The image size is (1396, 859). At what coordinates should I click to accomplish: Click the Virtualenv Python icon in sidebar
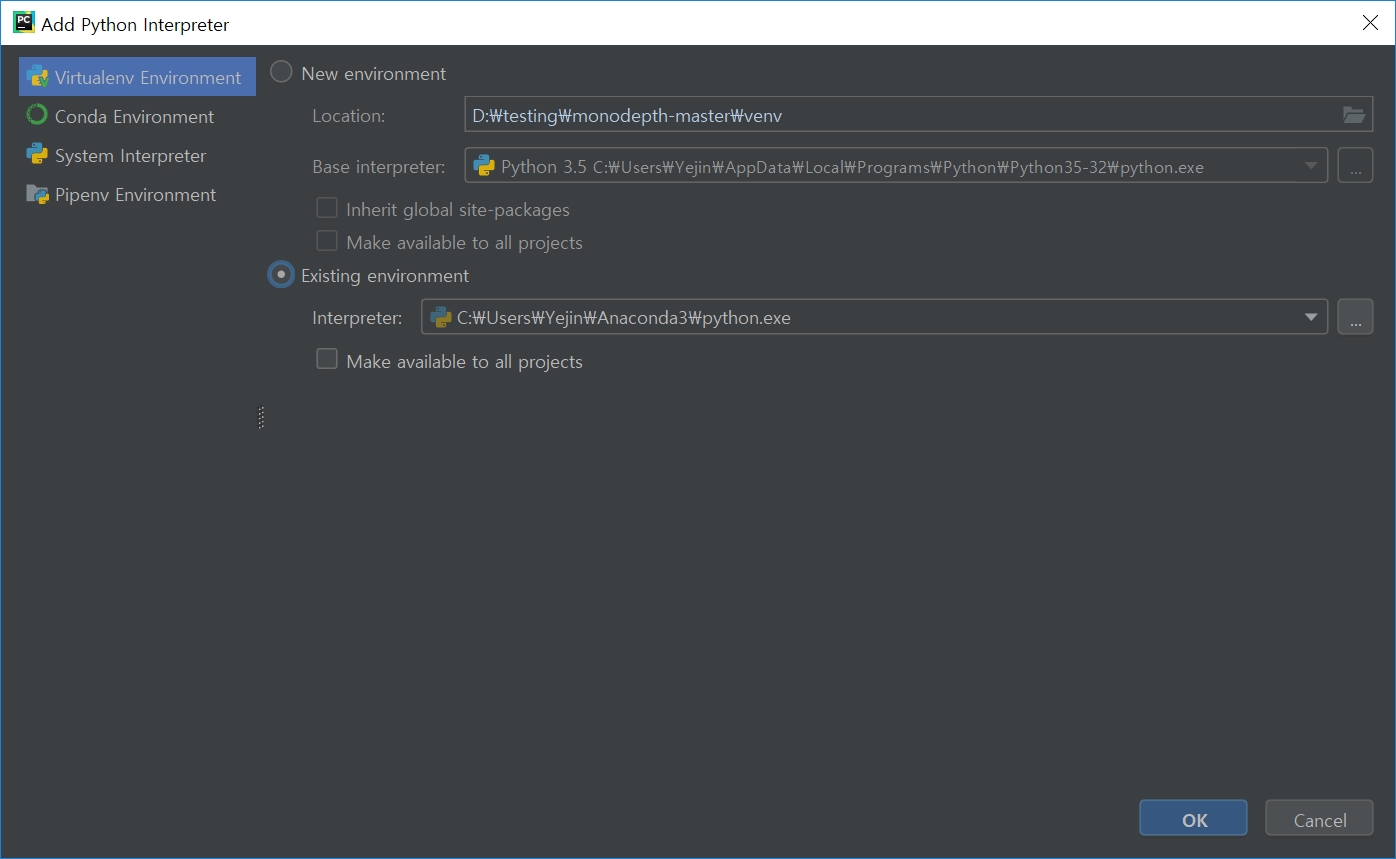(x=38, y=77)
